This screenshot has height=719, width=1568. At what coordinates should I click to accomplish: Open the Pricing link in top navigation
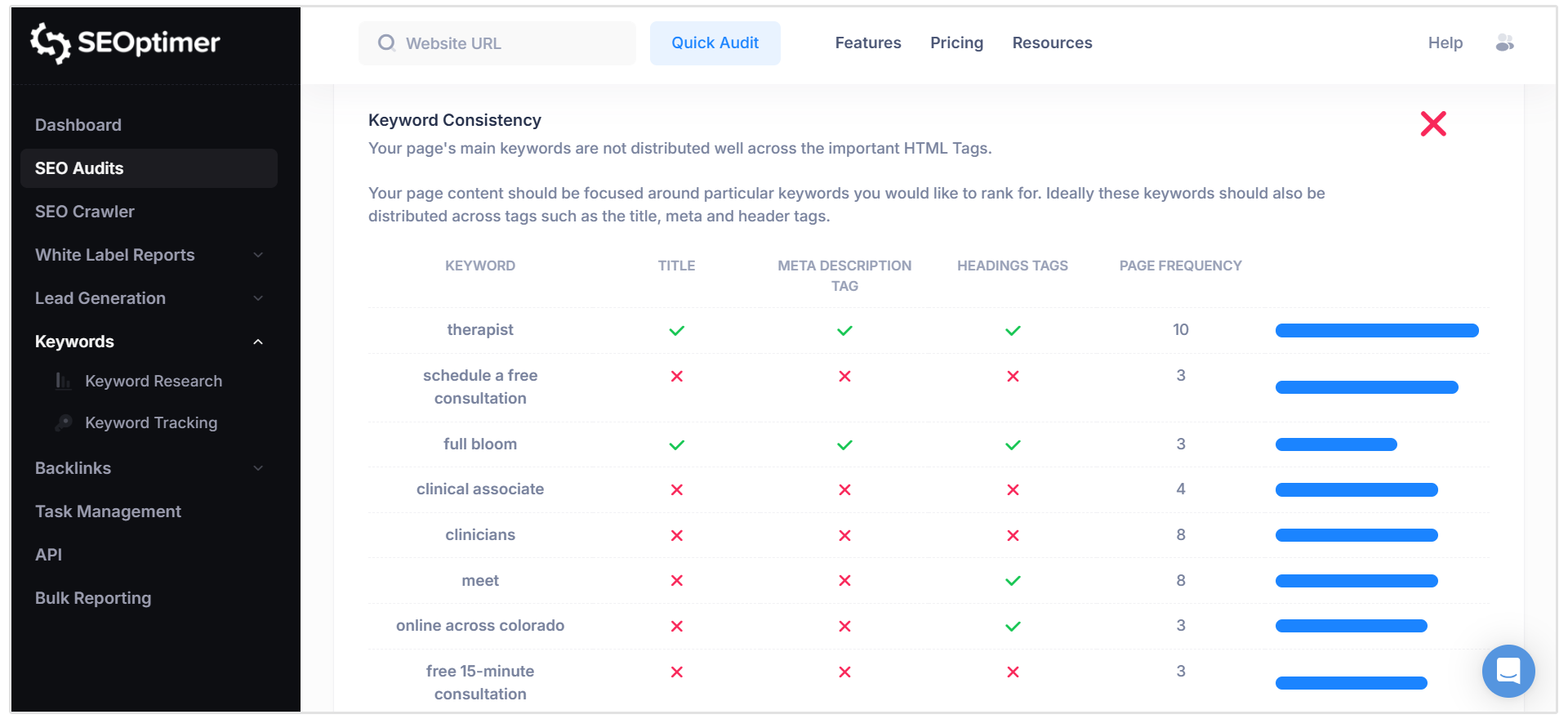coord(956,42)
